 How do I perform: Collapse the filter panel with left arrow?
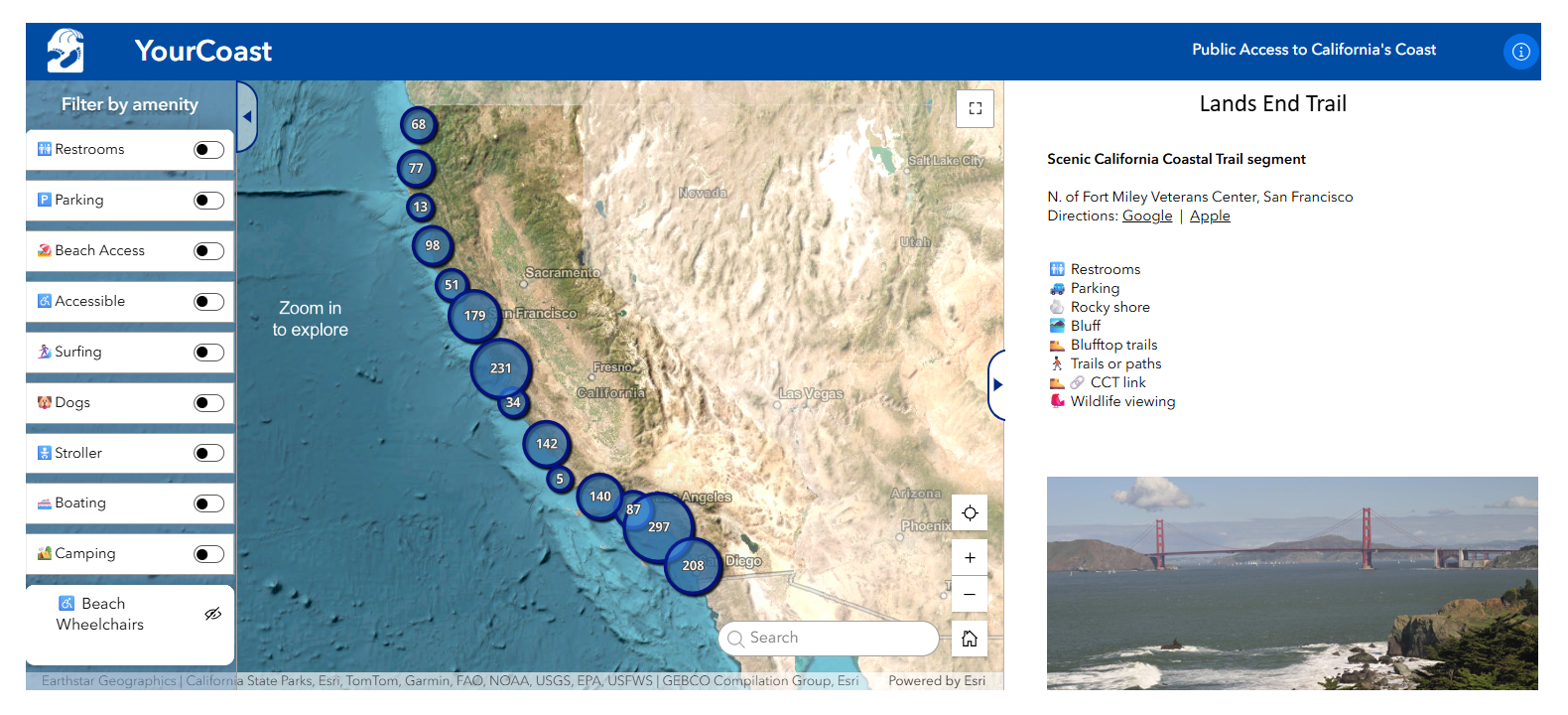(247, 117)
